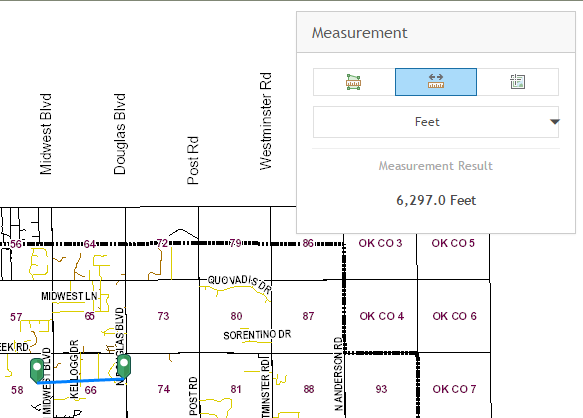Click the SORENTINO DR street label

pos(257,335)
